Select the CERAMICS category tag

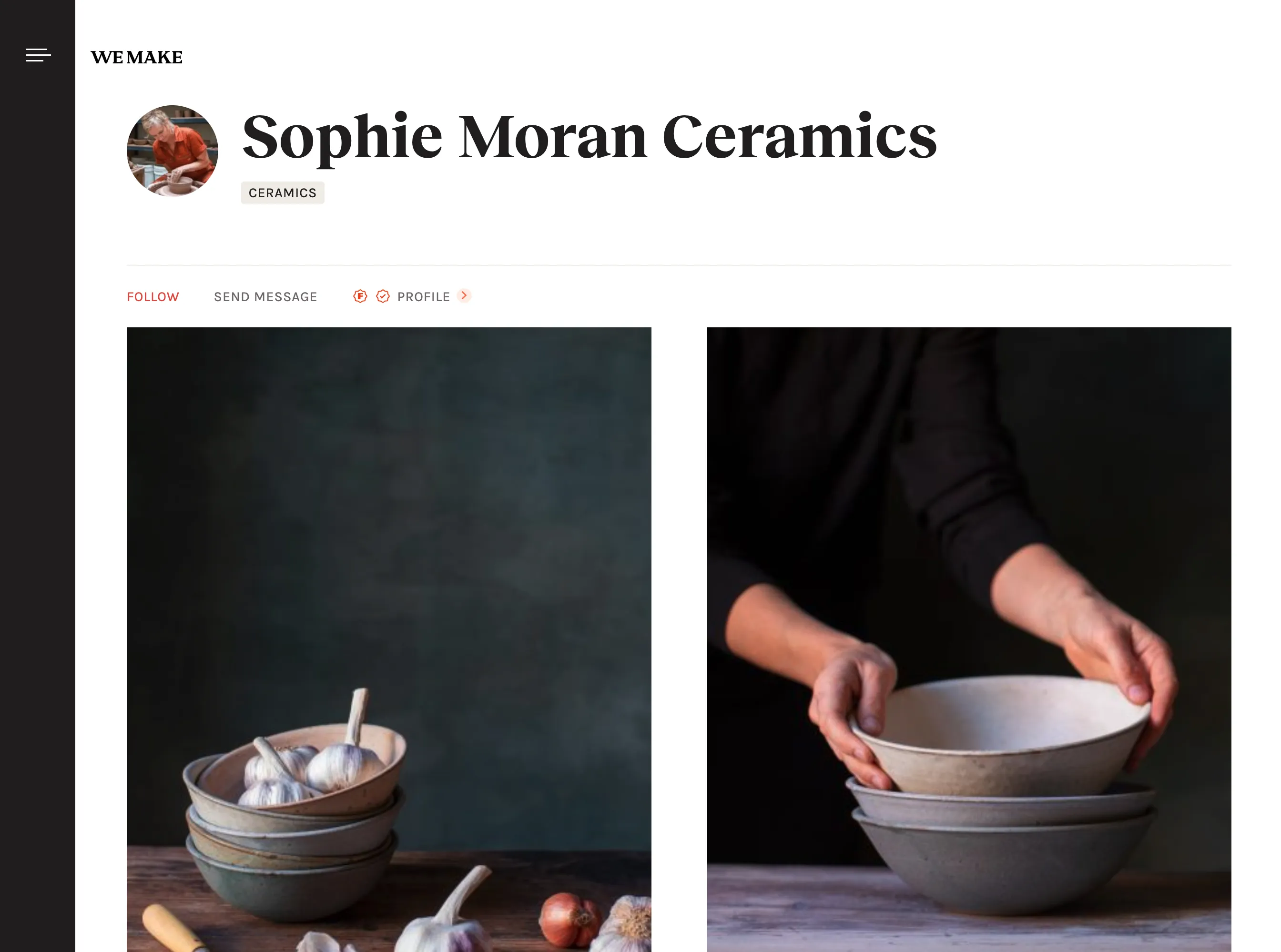pos(282,193)
